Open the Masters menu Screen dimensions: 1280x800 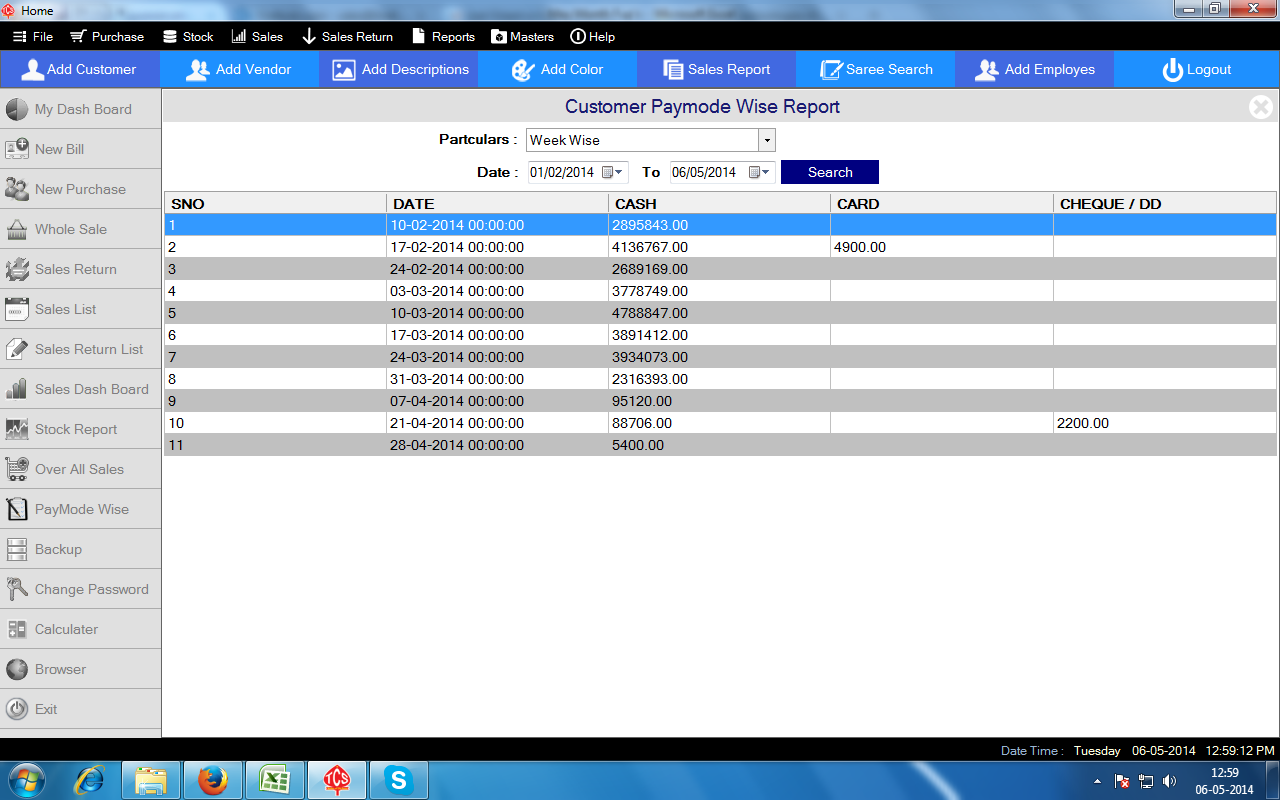click(522, 37)
